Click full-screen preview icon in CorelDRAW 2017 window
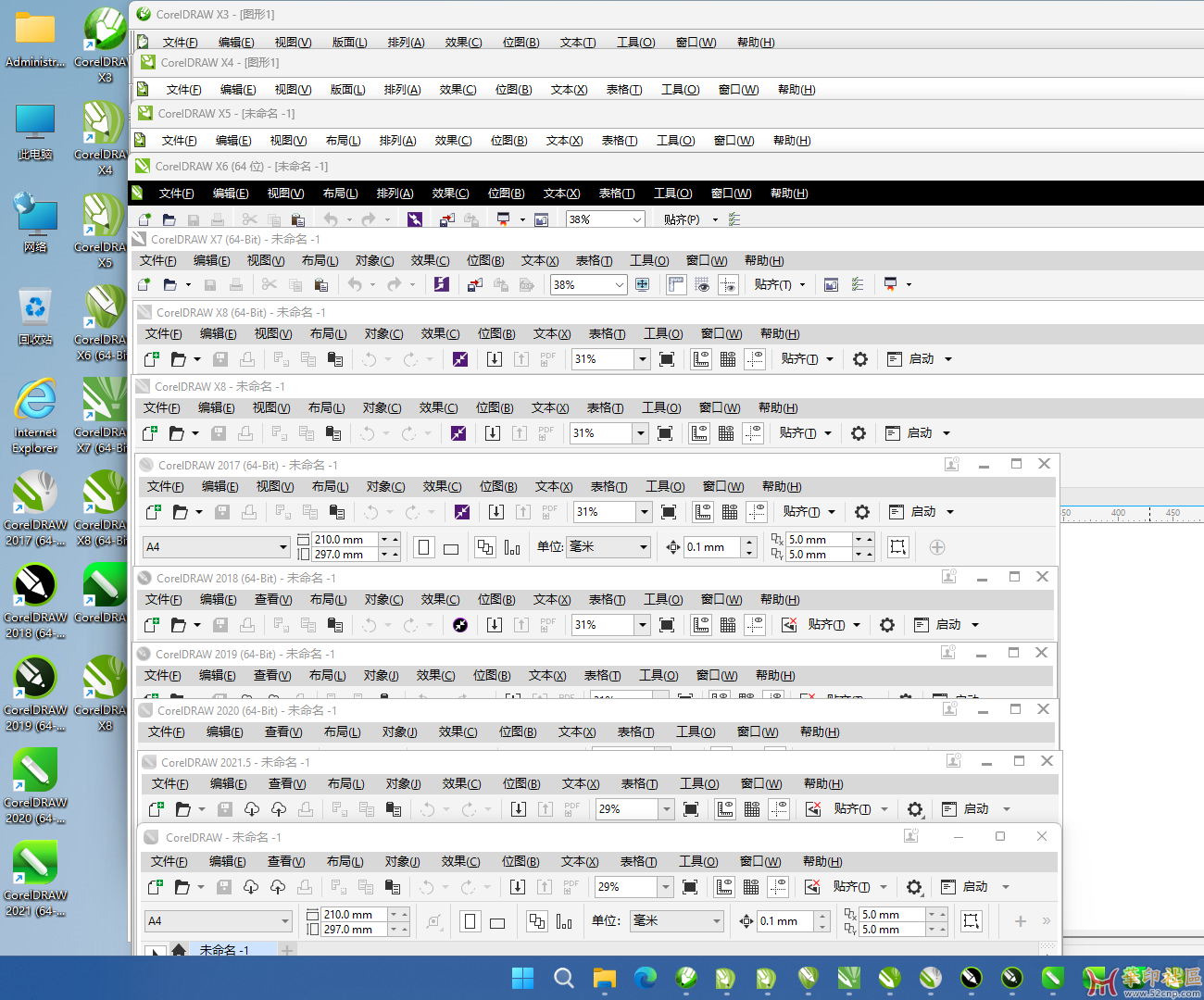Image resolution: width=1204 pixels, height=1000 pixels. point(669,512)
